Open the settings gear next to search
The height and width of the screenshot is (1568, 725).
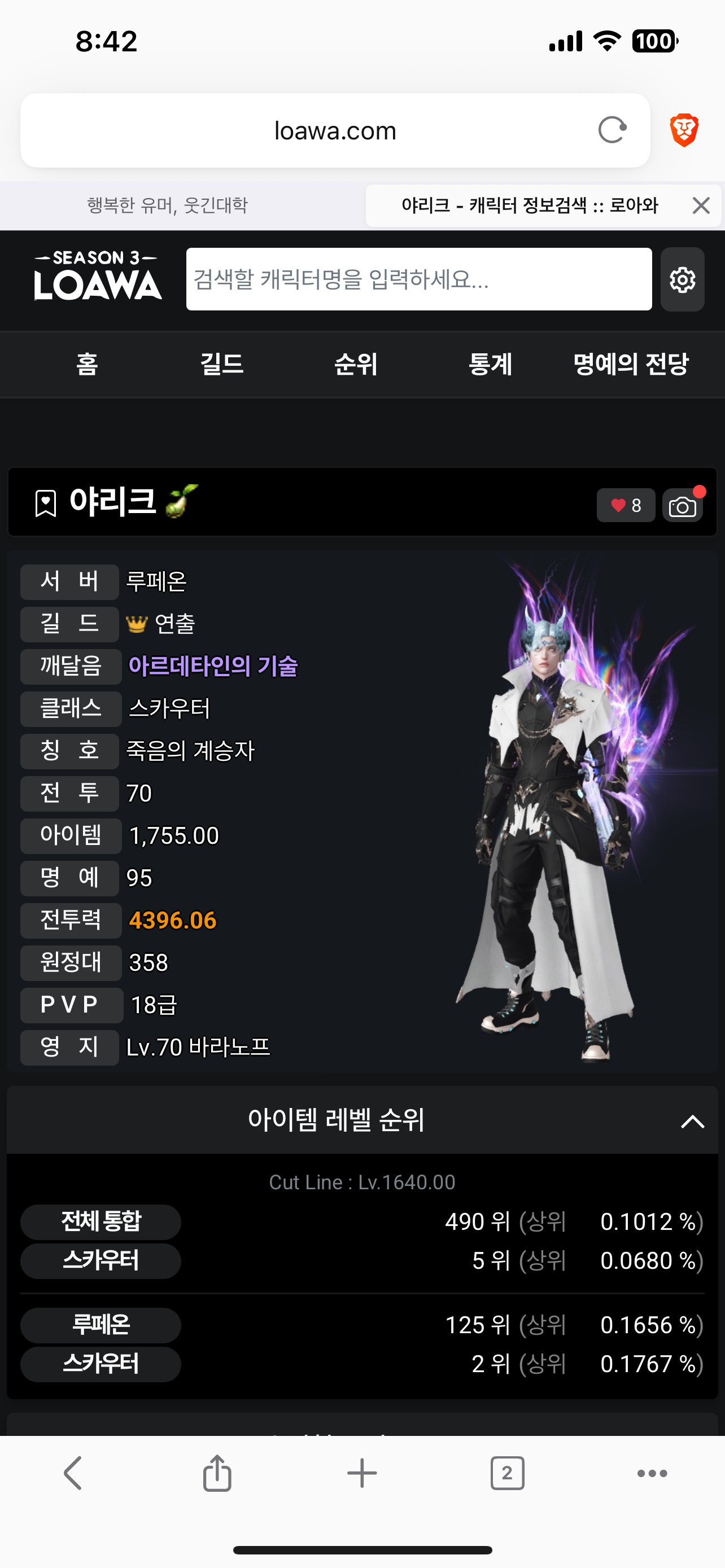(x=683, y=279)
